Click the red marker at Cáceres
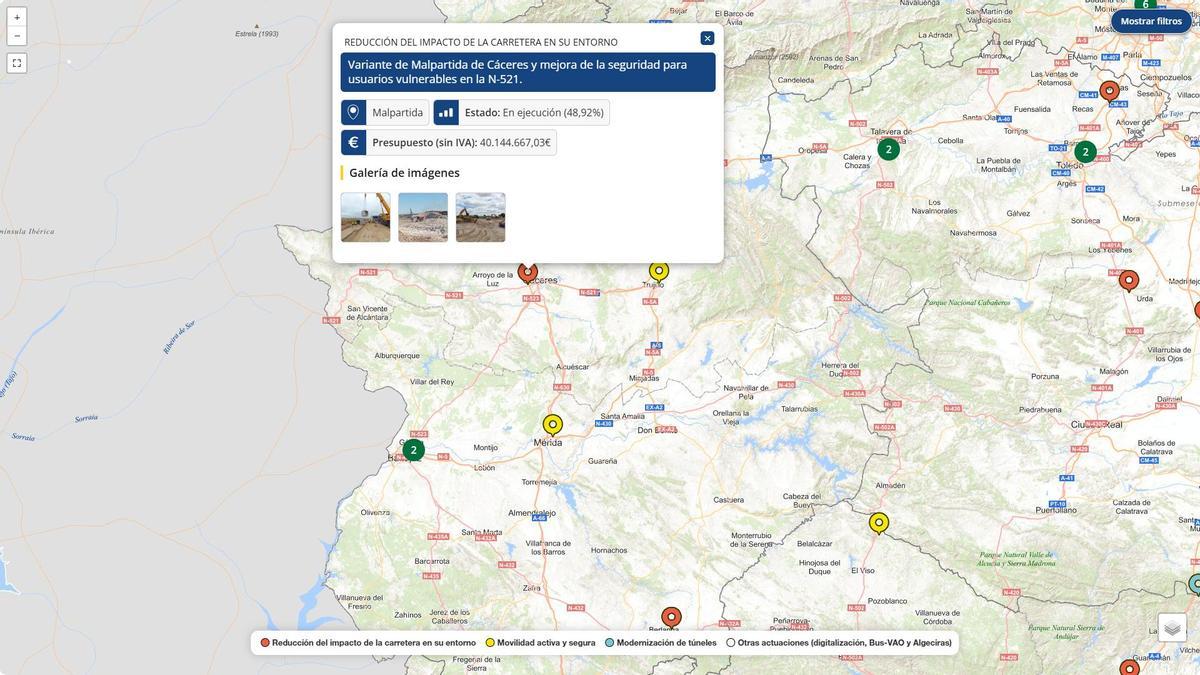The height and width of the screenshot is (675, 1200). click(x=528, y=272)
